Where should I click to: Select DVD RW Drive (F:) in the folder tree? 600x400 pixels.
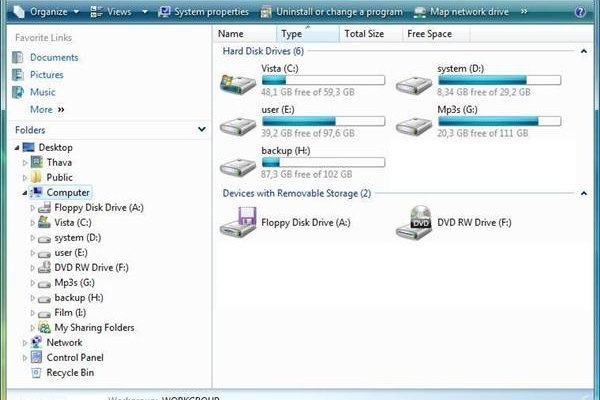tap(91, 268)
